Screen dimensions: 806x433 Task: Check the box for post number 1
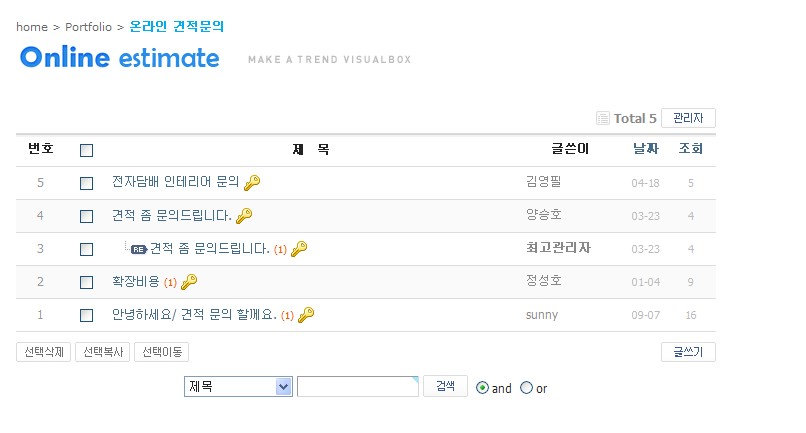[86, 315]
